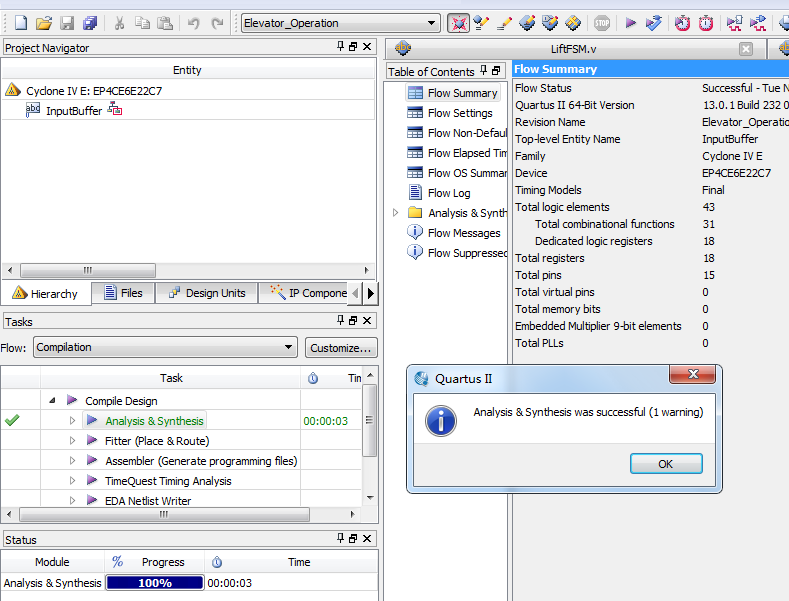Click the Stop Processing icon
789x601 pixels.
pyautogui.click(x=602, y=23)
